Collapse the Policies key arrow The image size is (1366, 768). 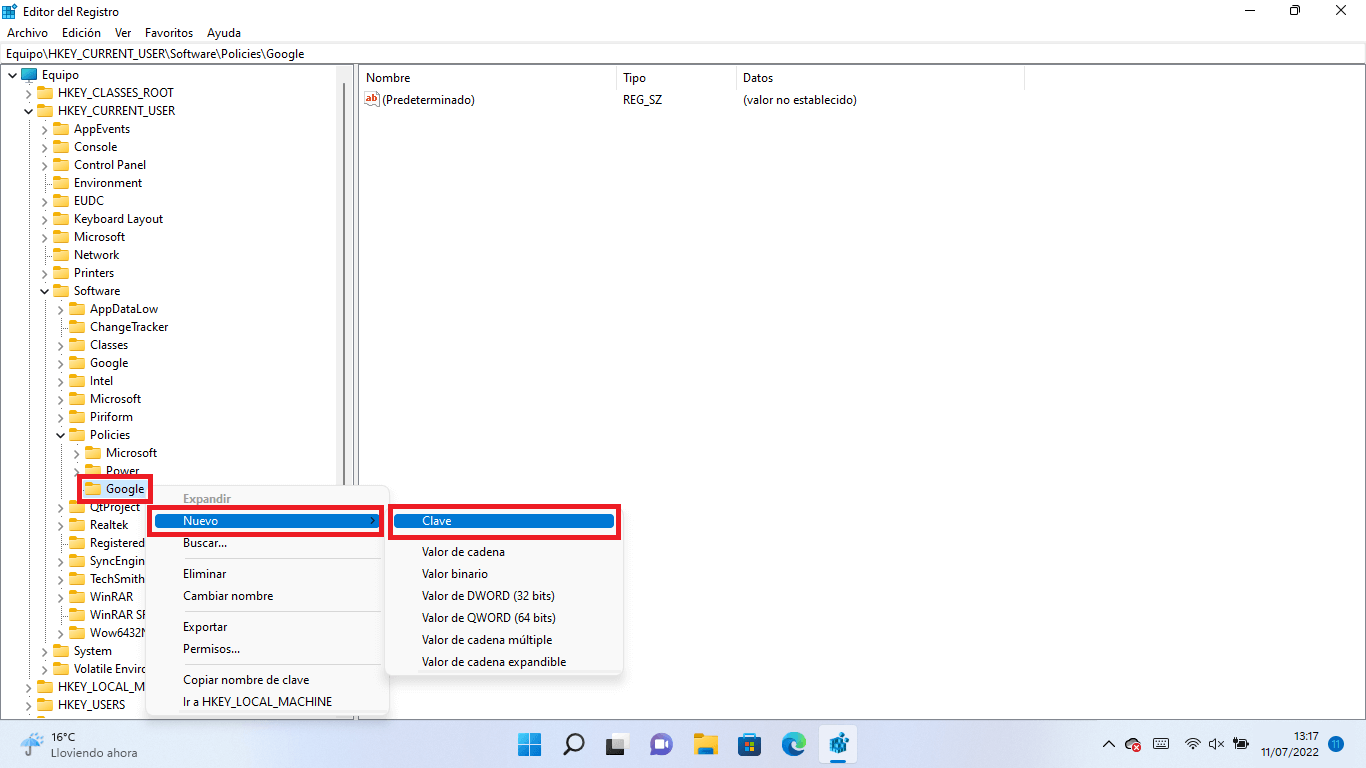(x=60, y=435)
